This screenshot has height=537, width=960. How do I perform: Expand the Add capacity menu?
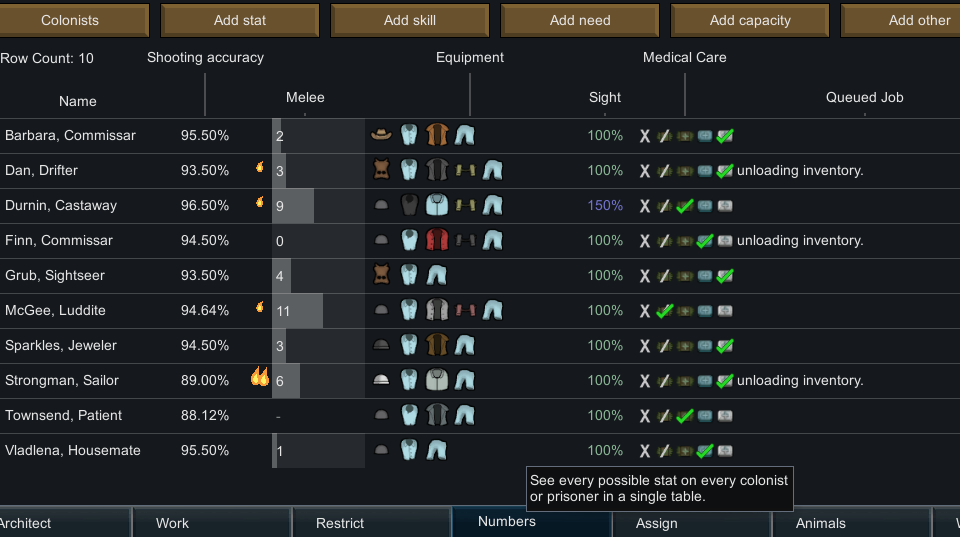point(750,20)
